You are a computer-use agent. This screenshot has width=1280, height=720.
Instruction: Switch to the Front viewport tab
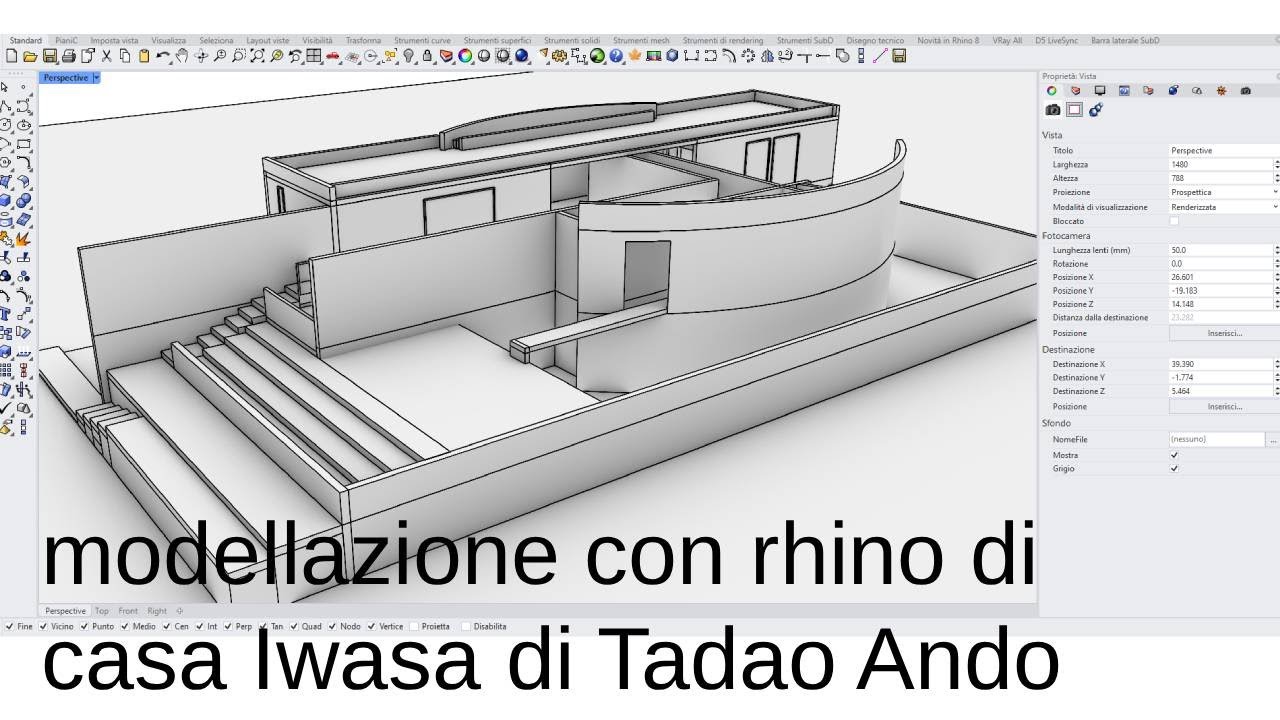click(128, 611)
